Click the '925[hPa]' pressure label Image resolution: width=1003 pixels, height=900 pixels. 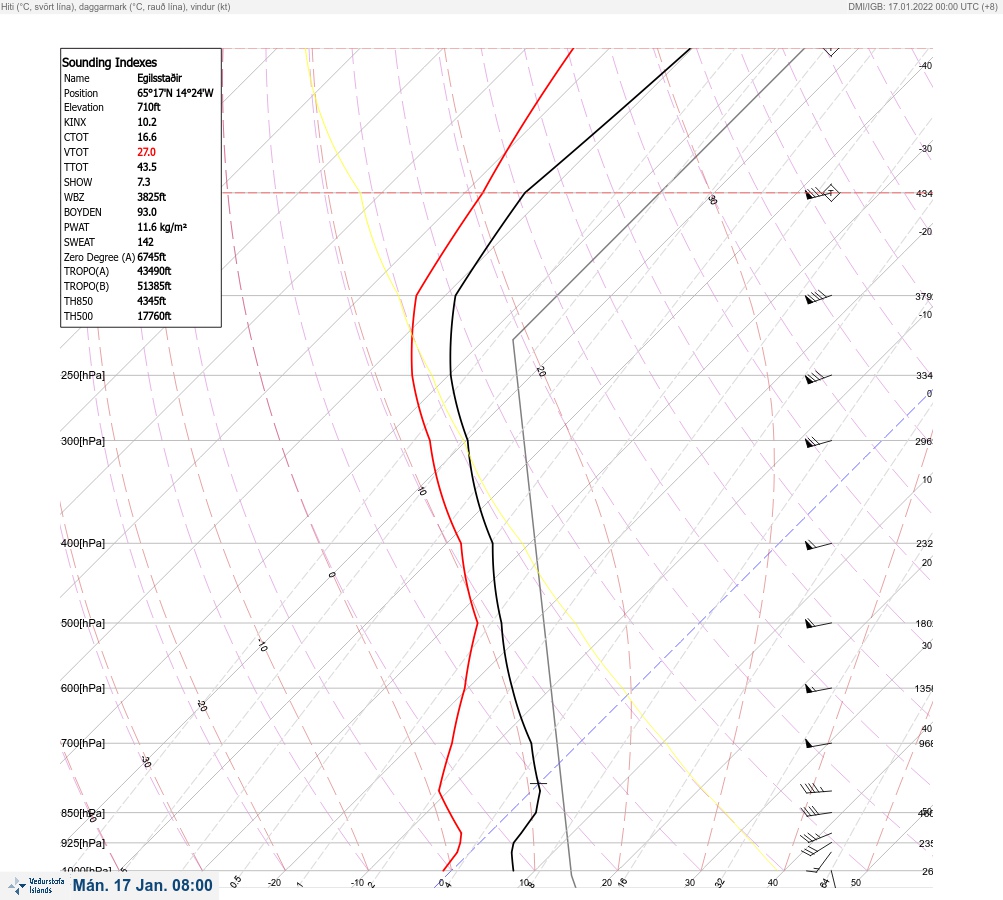pyautogui.click(x=83, y=843)
